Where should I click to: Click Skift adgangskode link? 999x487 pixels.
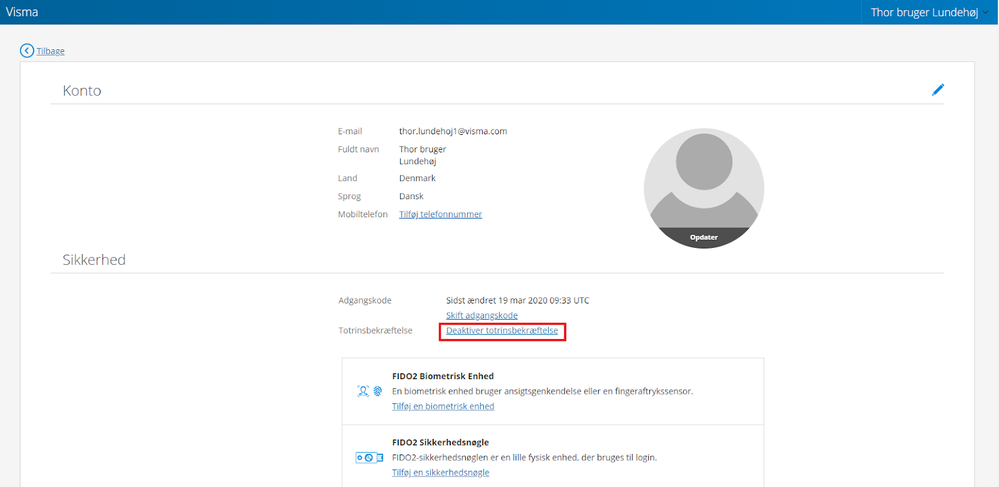pos(482,316)
